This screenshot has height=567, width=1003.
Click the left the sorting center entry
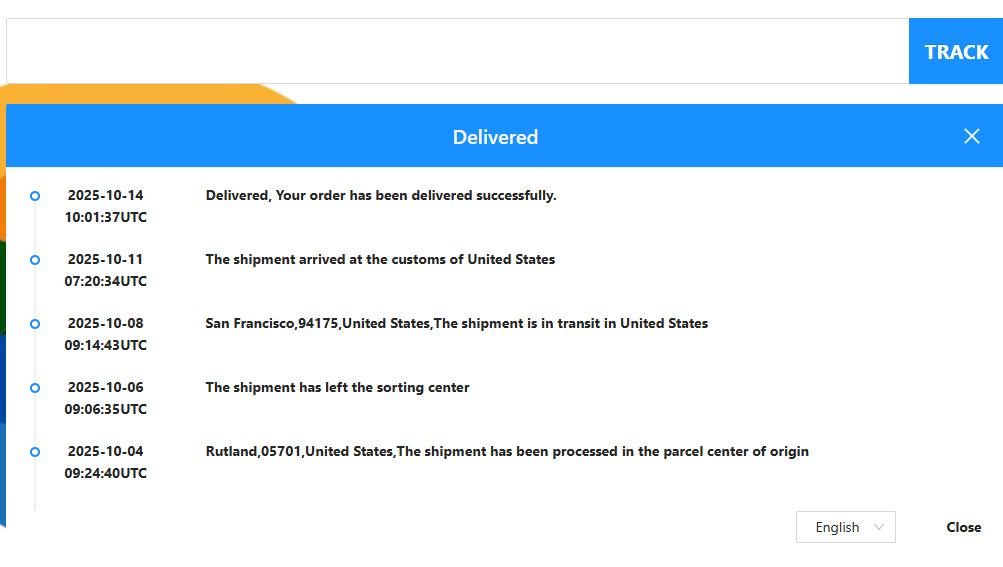[x=337, y=388]
